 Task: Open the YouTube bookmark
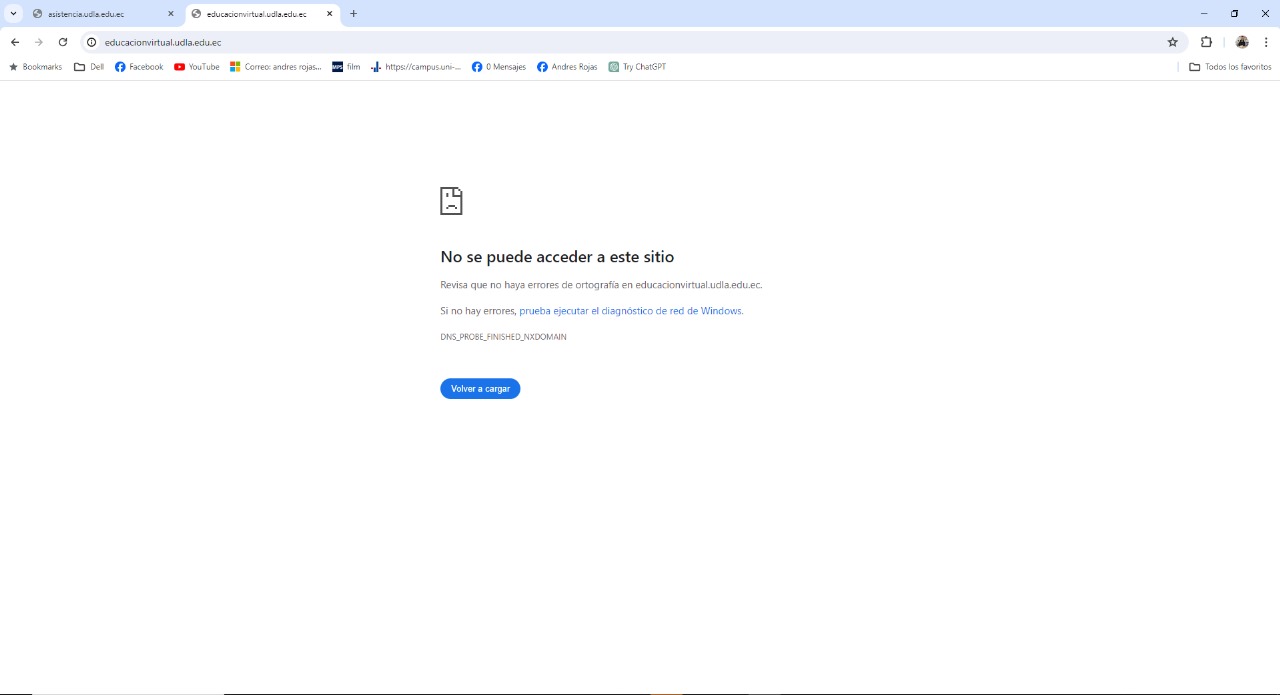[197, 67]
